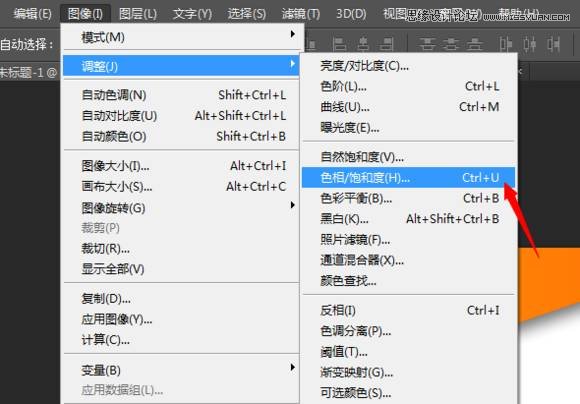Open 阈值(T)... adjustment
580x404 pixels.
(x=408, y=351)
